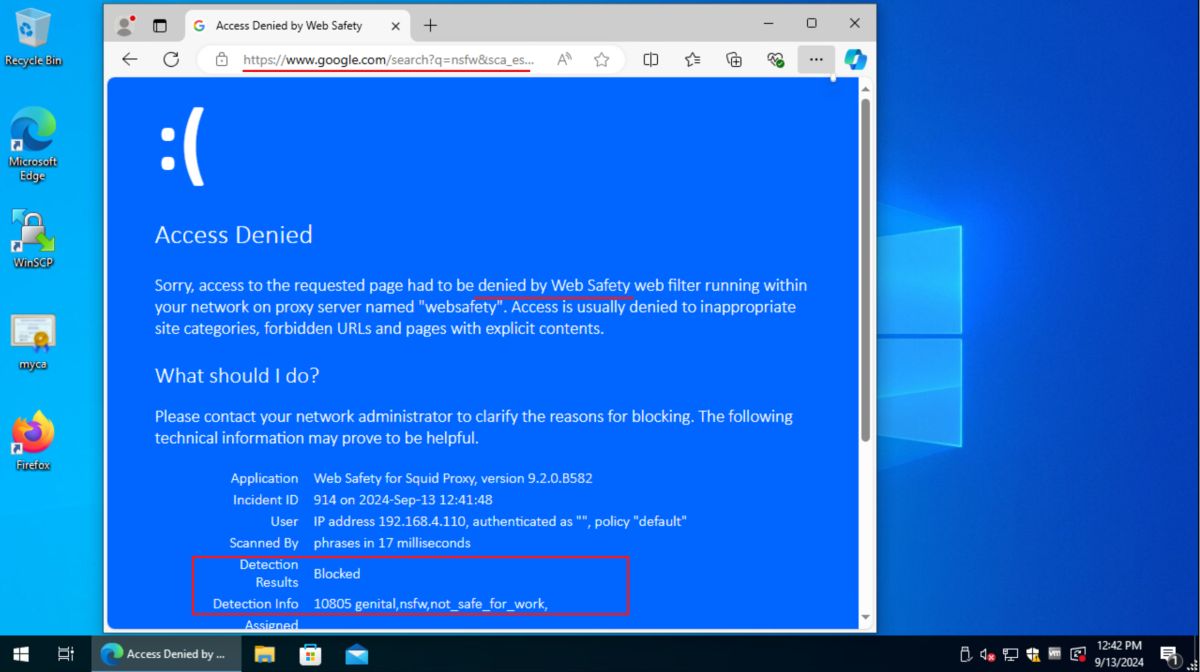This screenshot has width=1200, height=672.
Task: Open the notification center
Action: 1170,655
